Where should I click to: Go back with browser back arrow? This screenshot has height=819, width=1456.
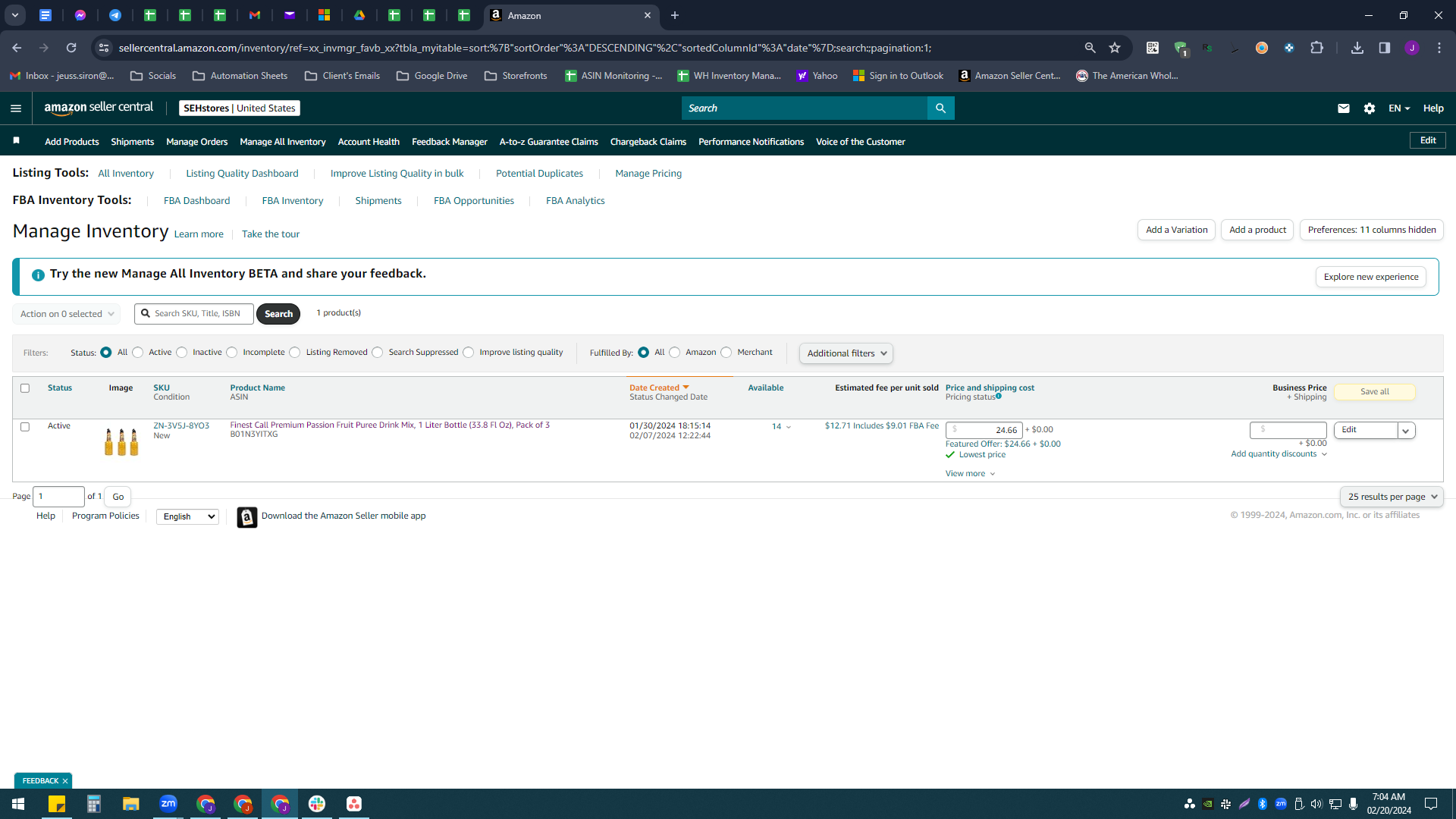tap(17, 48)
